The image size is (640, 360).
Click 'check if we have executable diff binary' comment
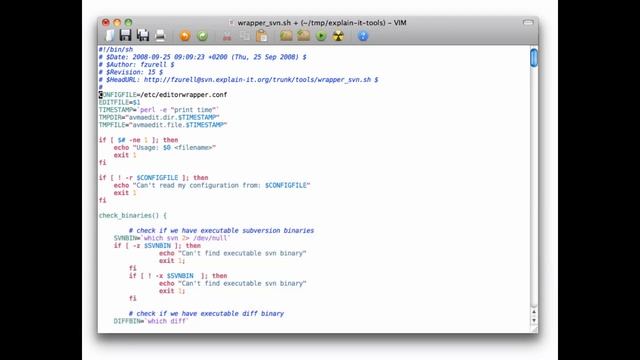click(x=206, y=314)
